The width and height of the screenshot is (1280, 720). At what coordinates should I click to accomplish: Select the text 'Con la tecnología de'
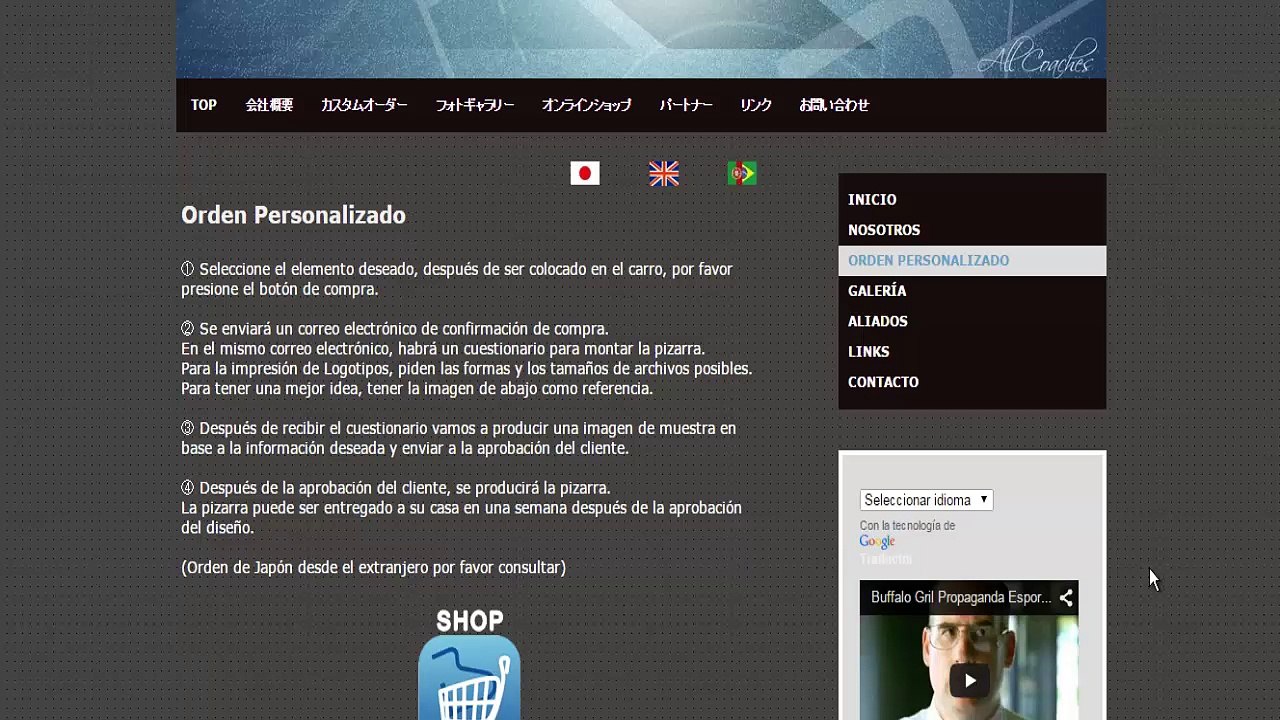[907, 526]
